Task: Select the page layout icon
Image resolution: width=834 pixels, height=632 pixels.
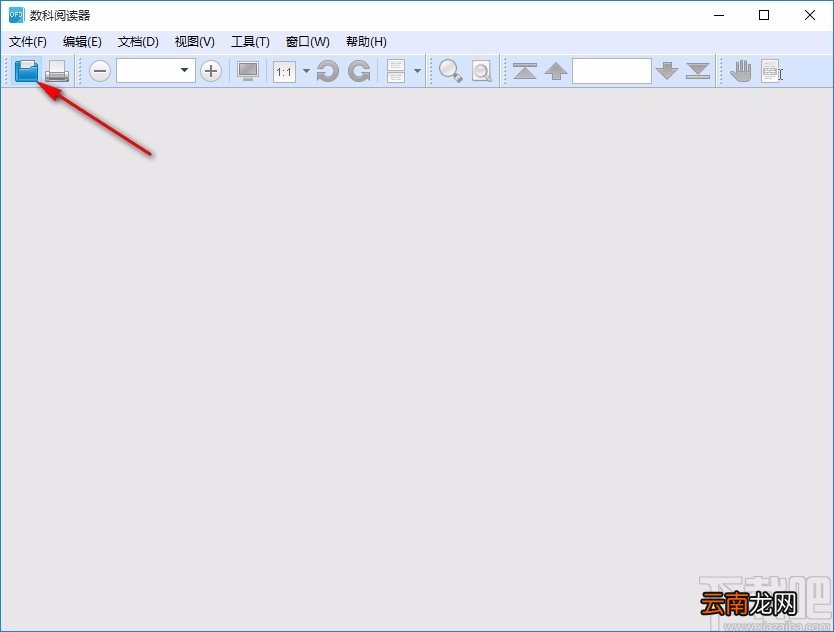Action: point(396,71)
